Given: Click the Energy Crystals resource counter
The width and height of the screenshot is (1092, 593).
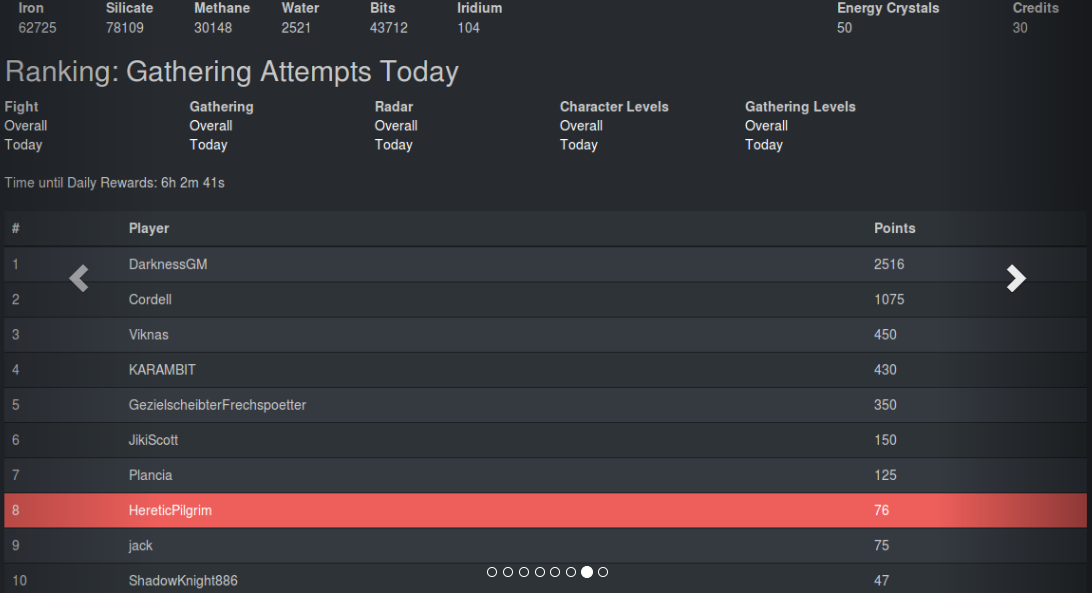Looking at the screenshot, I should tap(888, 18).
